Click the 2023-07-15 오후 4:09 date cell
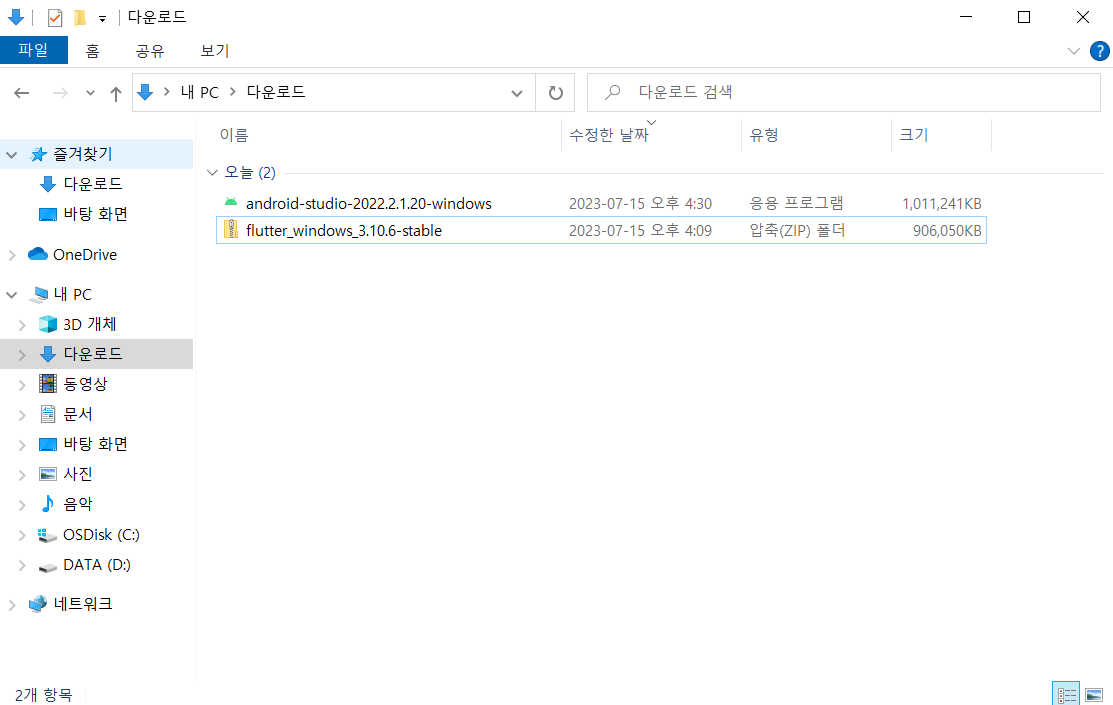The height and width of the screenshot is (705, 1113). [640, 231]
